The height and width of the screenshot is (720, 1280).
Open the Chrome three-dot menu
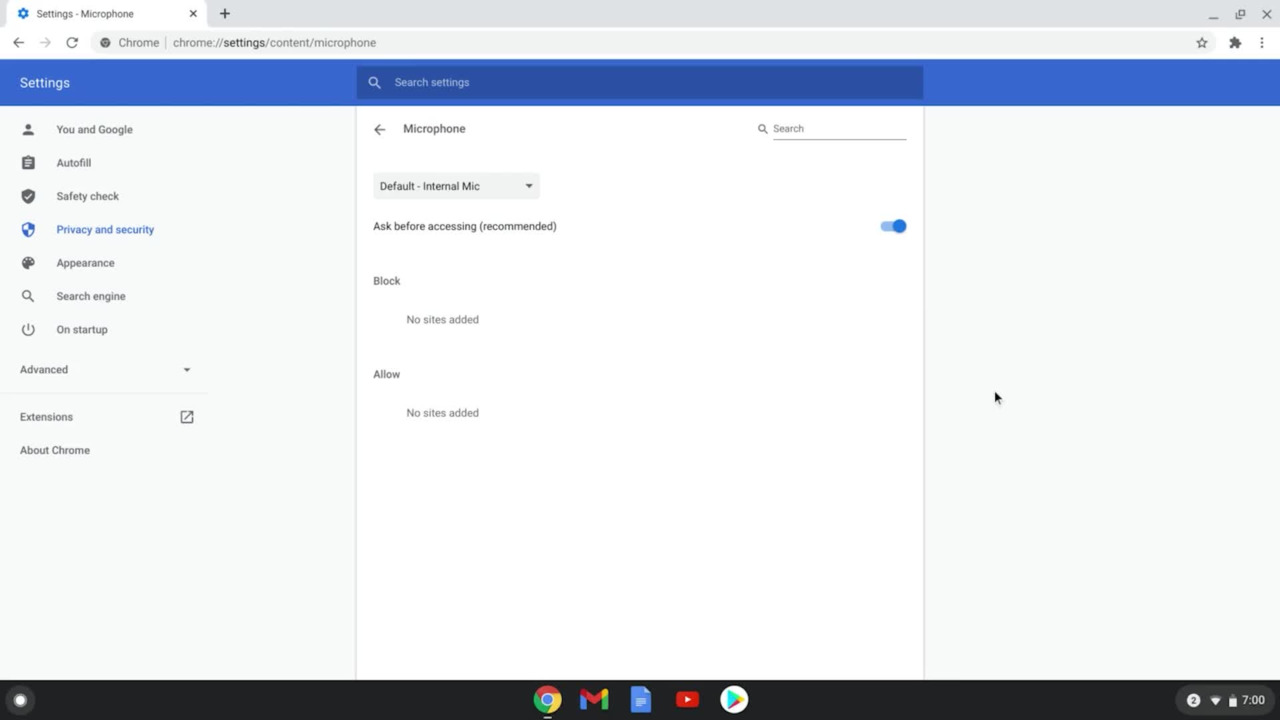pyautogui.click(x=1262, y=43)
